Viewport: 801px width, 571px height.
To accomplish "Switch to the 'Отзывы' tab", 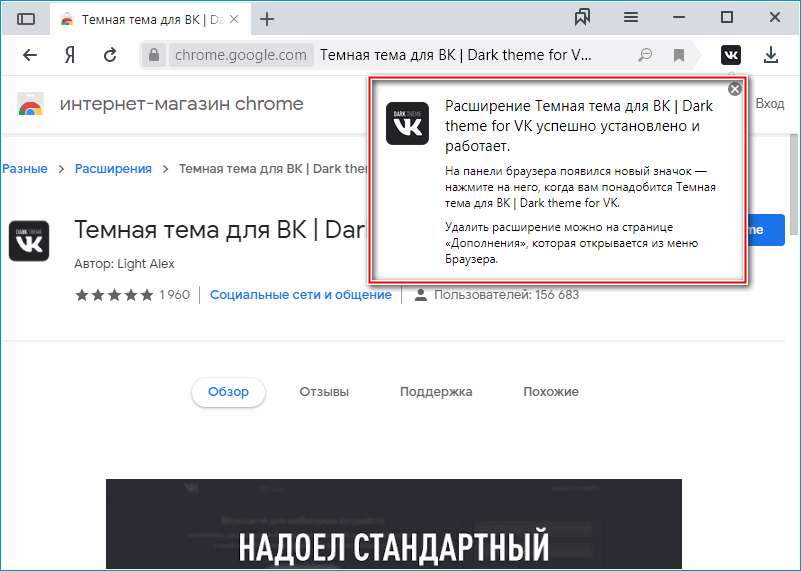I will [324, 392].
